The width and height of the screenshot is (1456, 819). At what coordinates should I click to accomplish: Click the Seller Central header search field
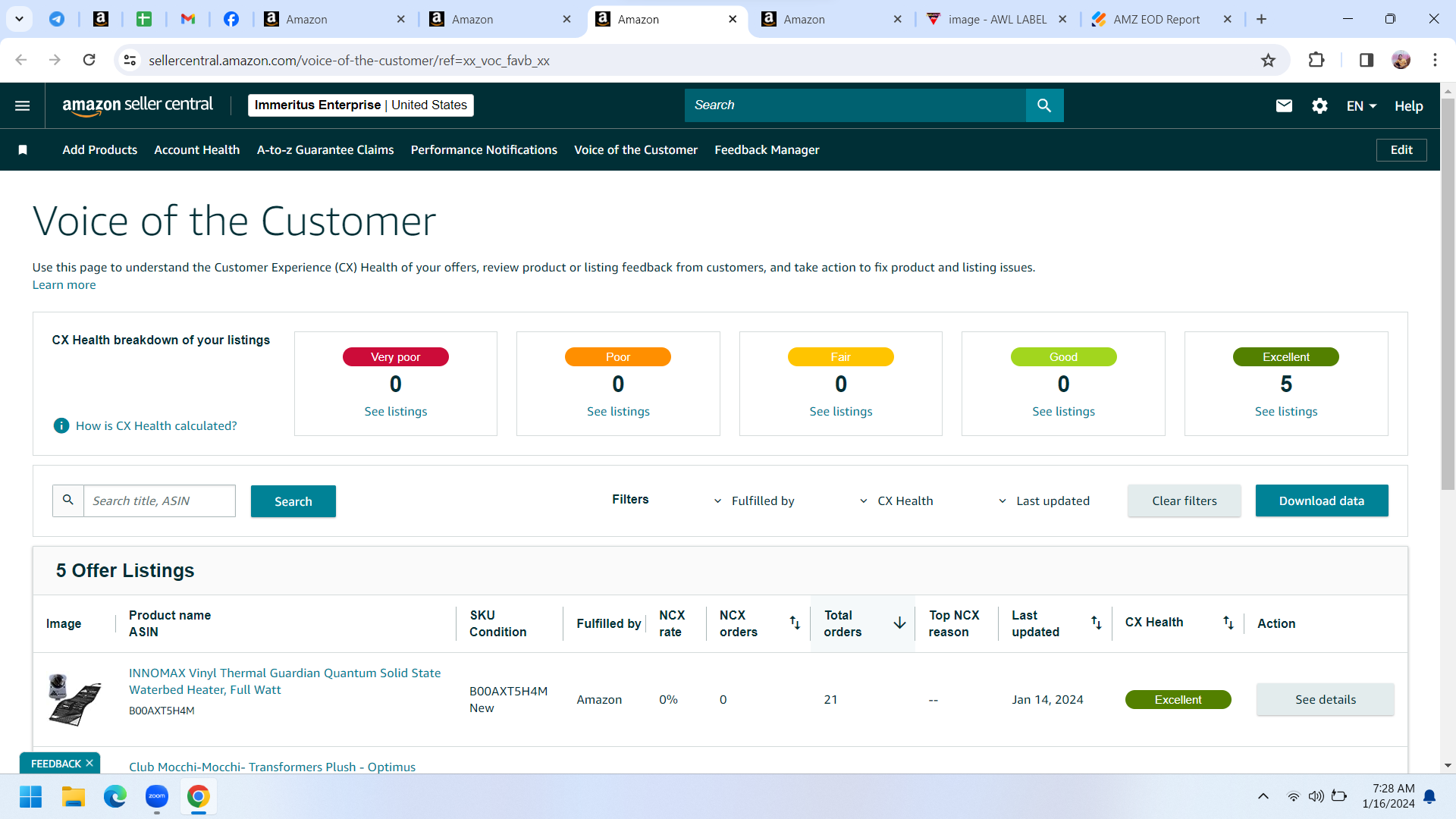click(855, 105)
